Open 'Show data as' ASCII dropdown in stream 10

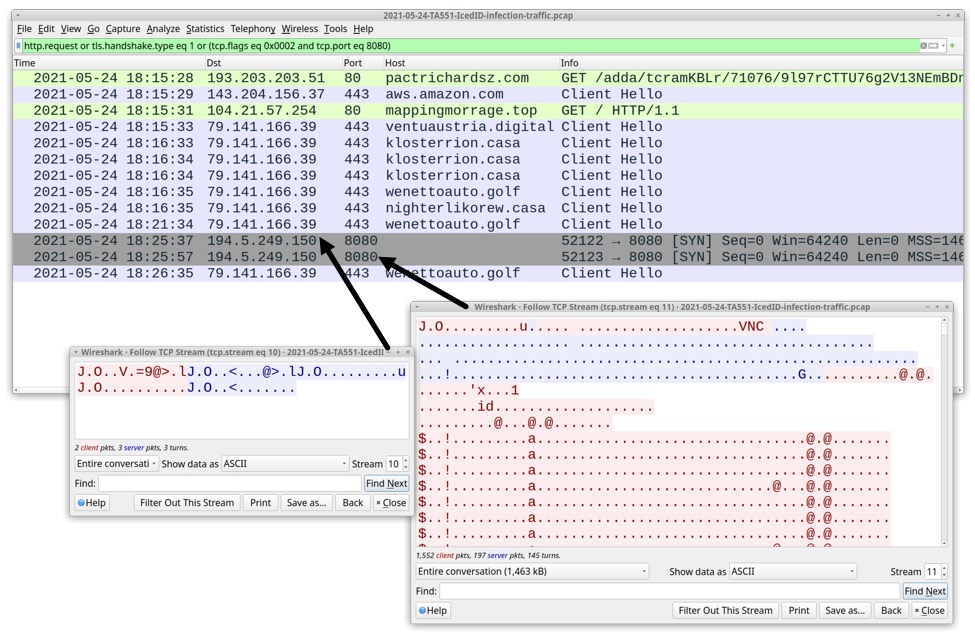click(284, 464)
